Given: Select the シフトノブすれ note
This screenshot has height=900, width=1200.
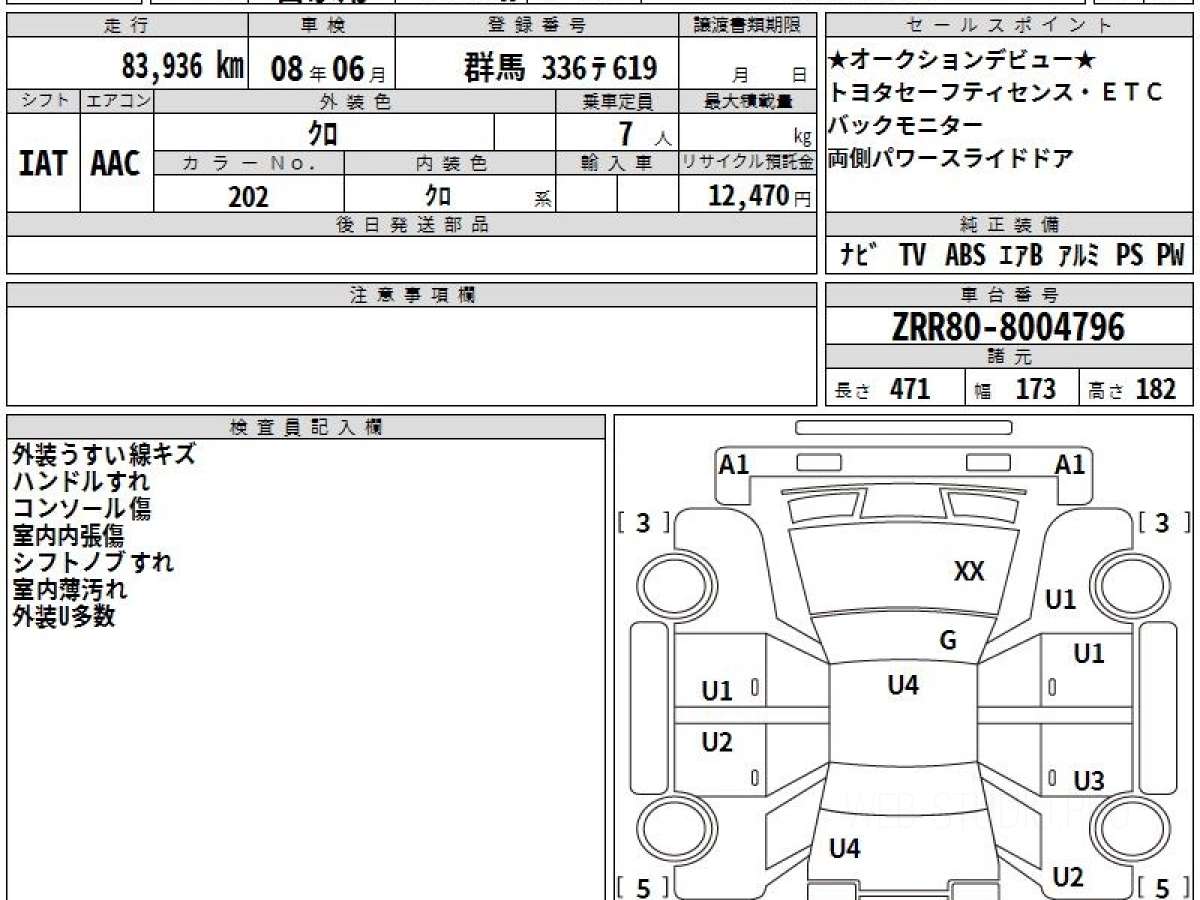Looking at the screenshot, I should (x=93, y=562).
